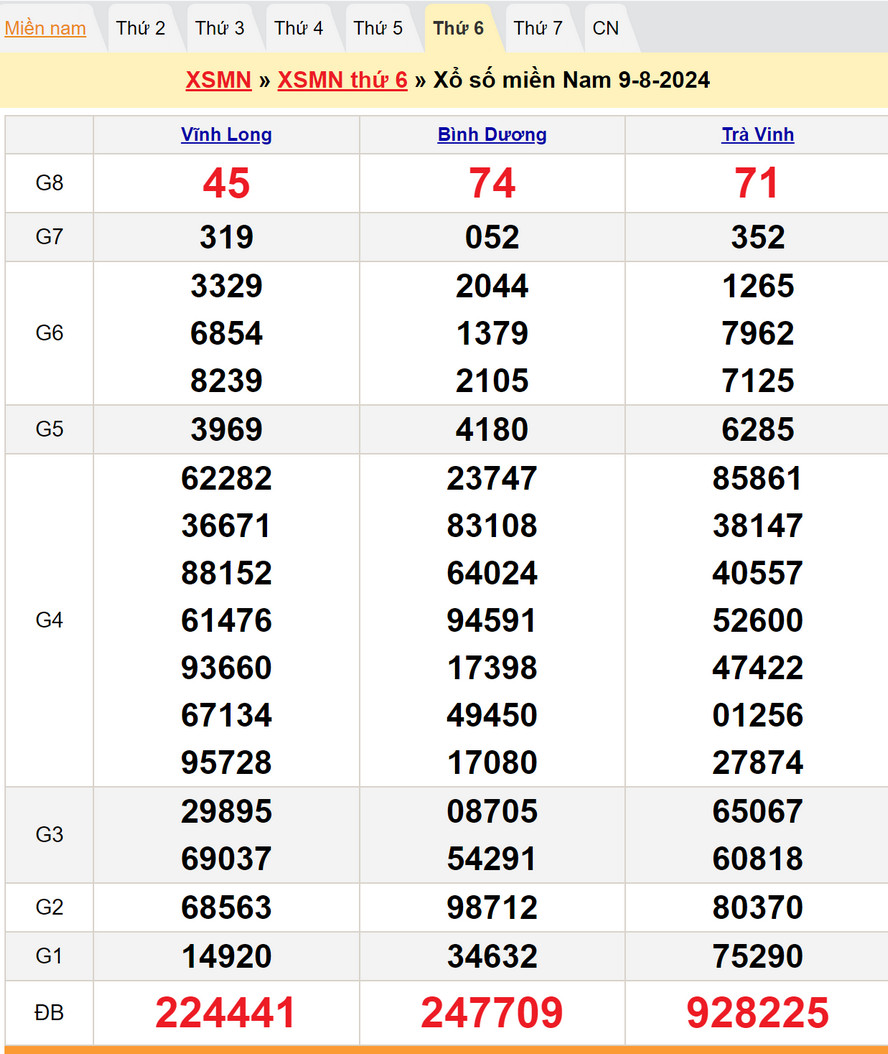This screenshot has width=888, height=1054.
Task: Click Vĩnh Long special prize number 224441
Action: pos(226,1013)
